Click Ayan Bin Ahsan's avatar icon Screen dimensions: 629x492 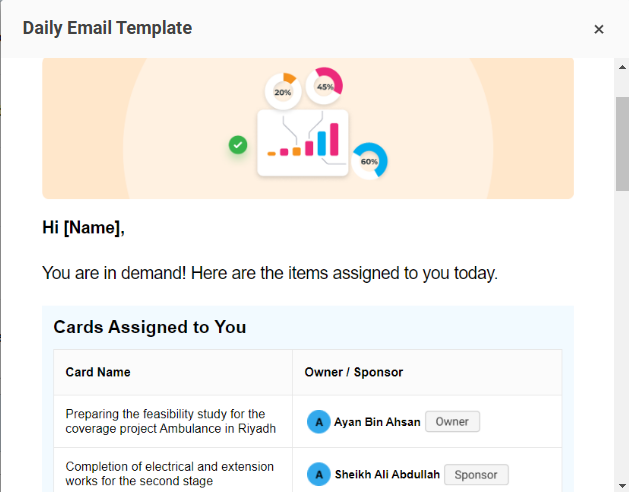point(319,422)
